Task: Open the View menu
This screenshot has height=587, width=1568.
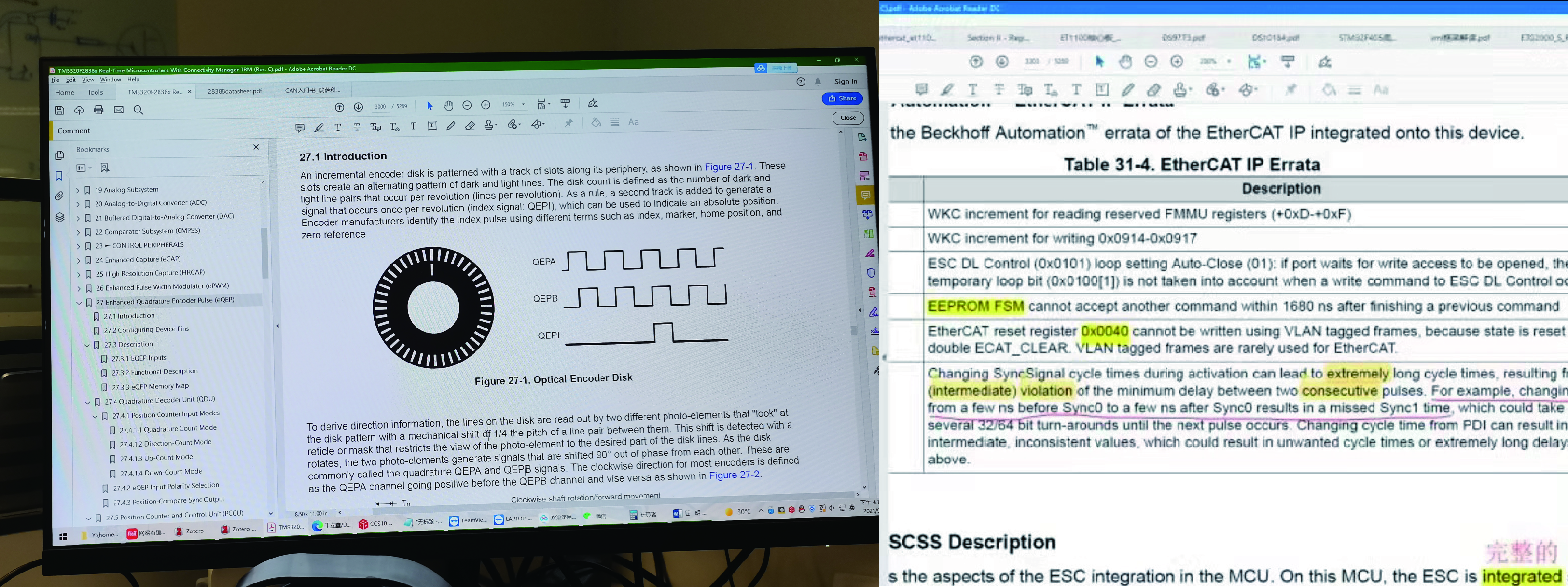Action: click(88, 80)
